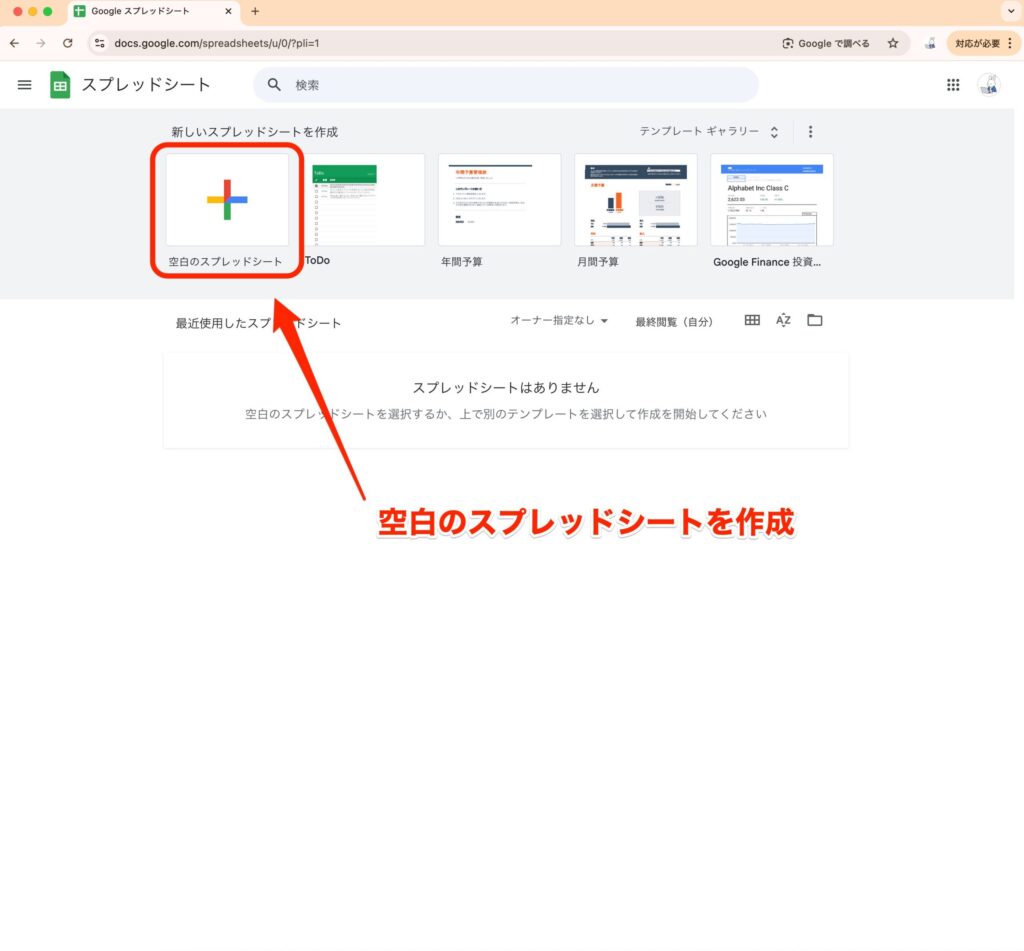Expand the テンプレート ギャラリー
This screenshot has width=1024, height=951.
[x=708, y=131]
